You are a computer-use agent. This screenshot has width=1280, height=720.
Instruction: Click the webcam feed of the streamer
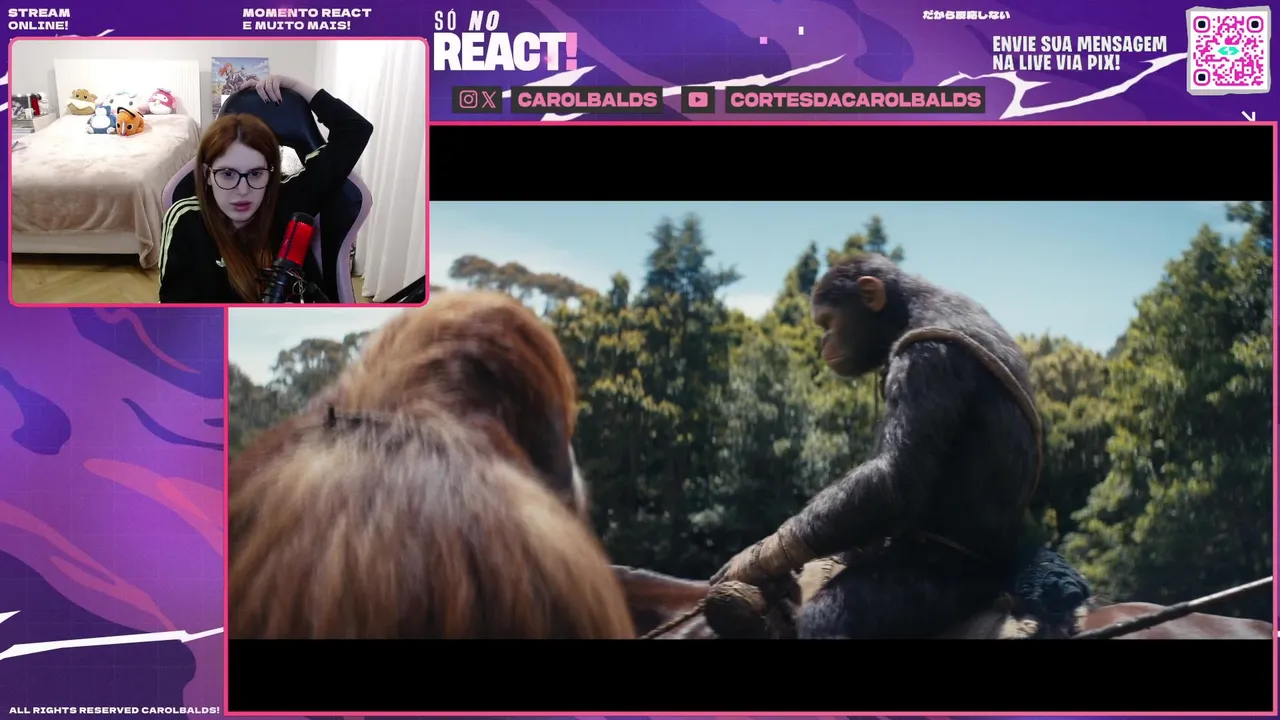point(218,171)
